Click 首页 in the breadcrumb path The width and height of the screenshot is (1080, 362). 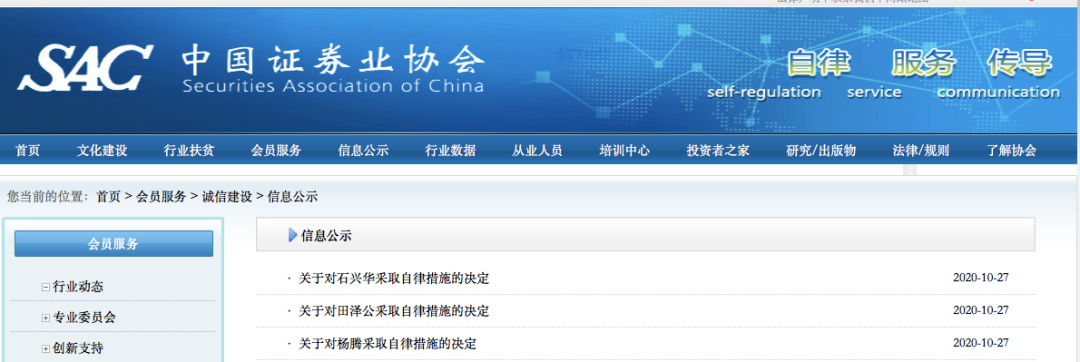(x=108, y=197)
